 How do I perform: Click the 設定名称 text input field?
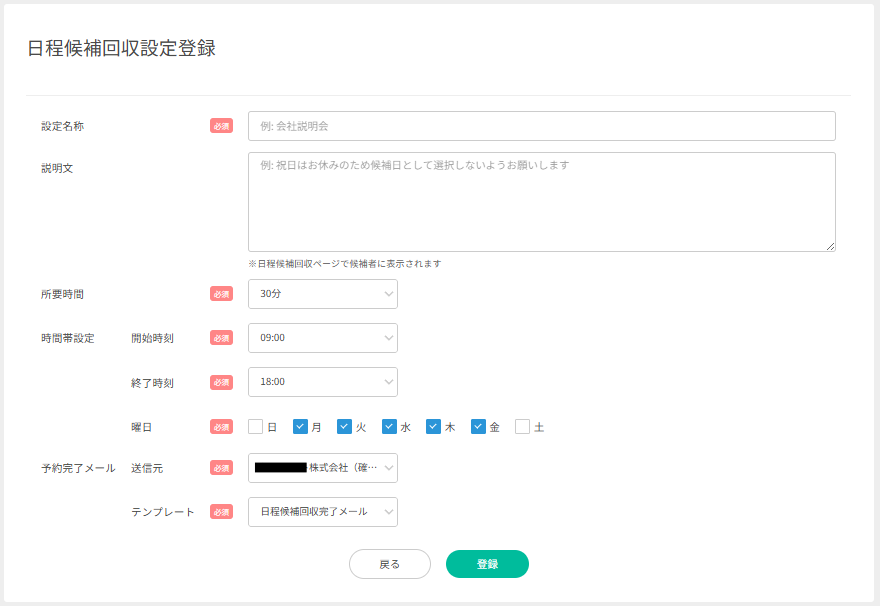tap(541, 126)
